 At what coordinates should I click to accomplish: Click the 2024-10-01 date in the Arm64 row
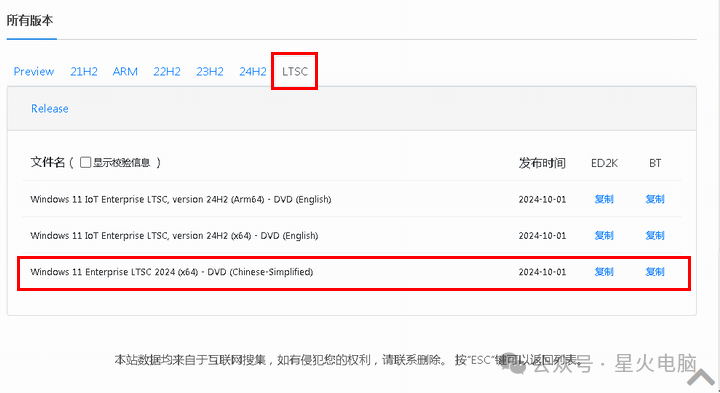(x=542, y=199)
